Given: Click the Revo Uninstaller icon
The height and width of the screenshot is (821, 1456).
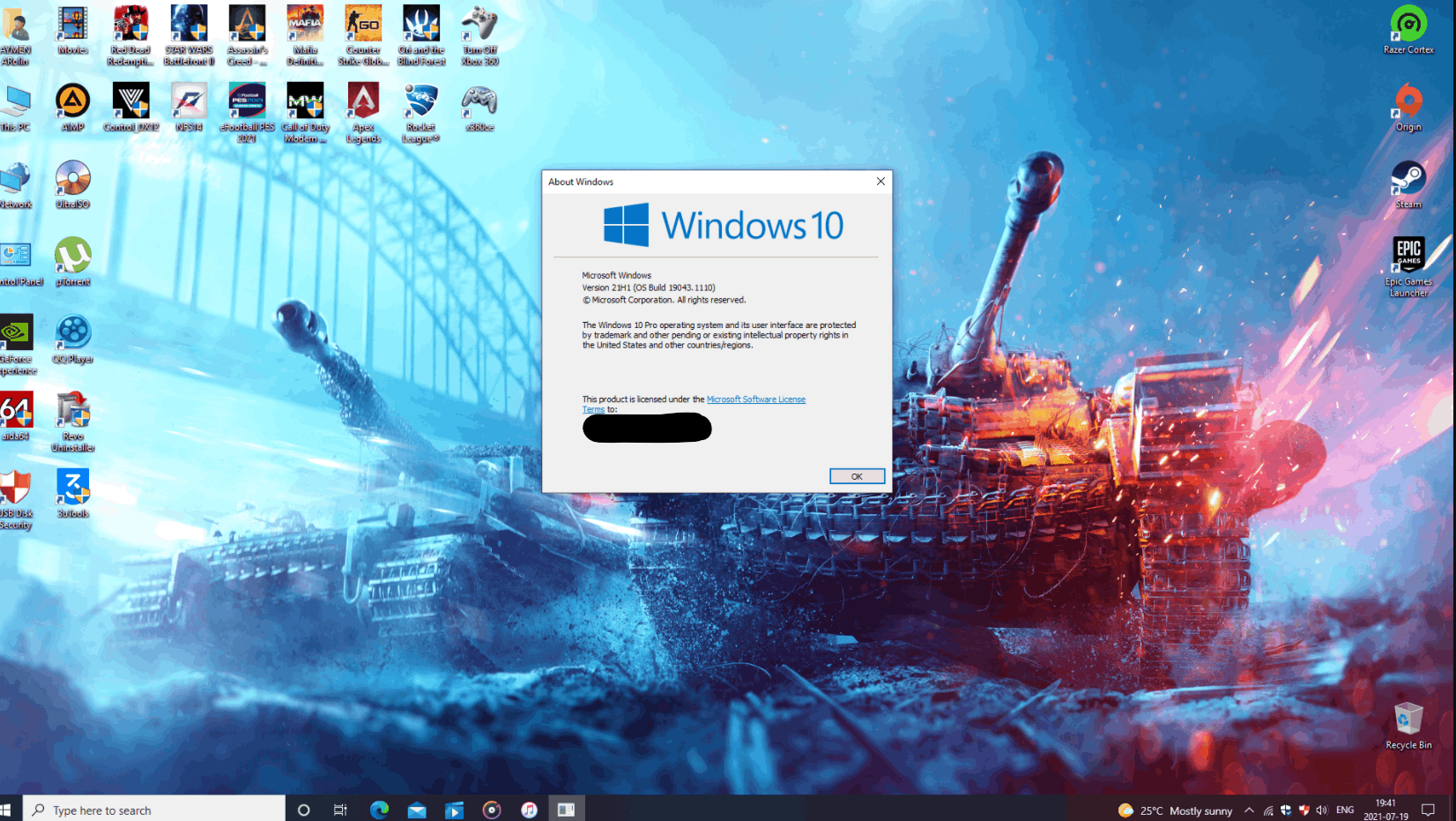Looking at the screenshot, I should pyautogui.click(x=73, y=422).
